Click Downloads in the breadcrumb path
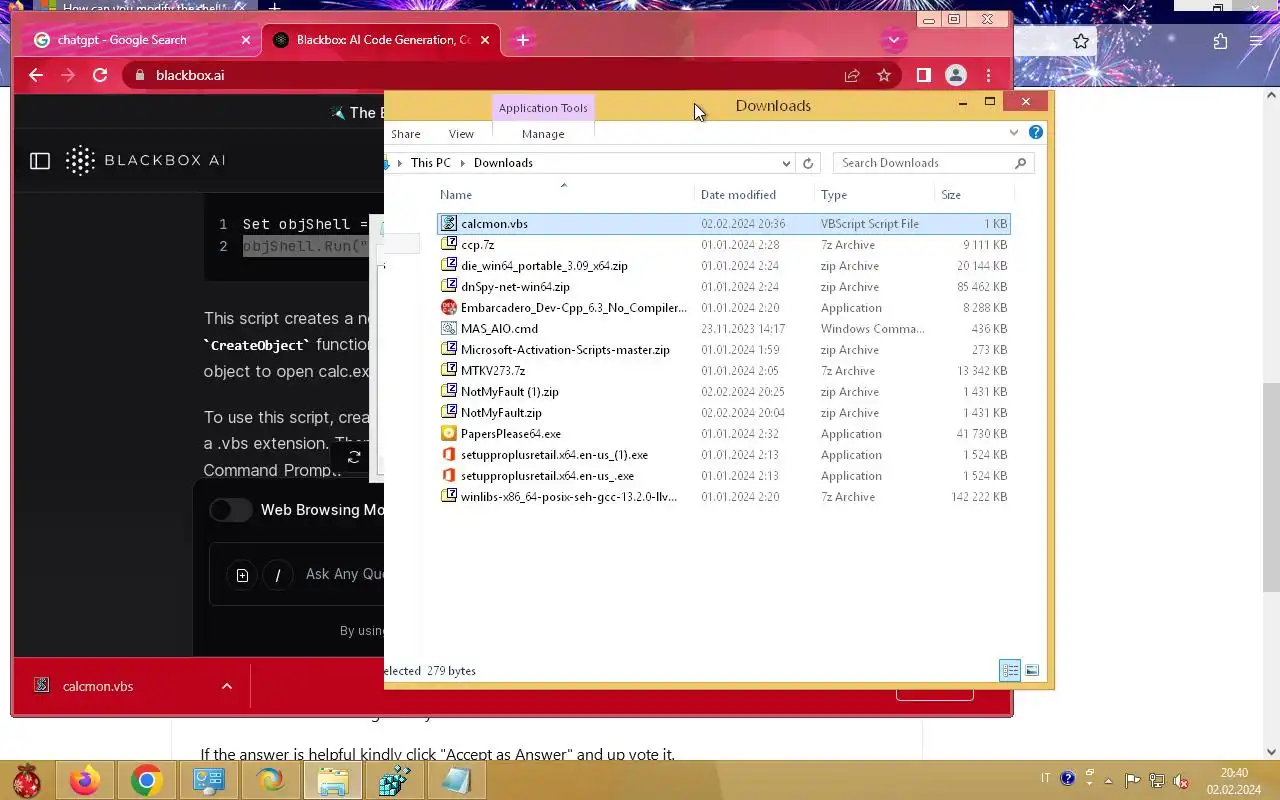The height and width of the screenshot is (800, 1280). click(x=503, y=163)
